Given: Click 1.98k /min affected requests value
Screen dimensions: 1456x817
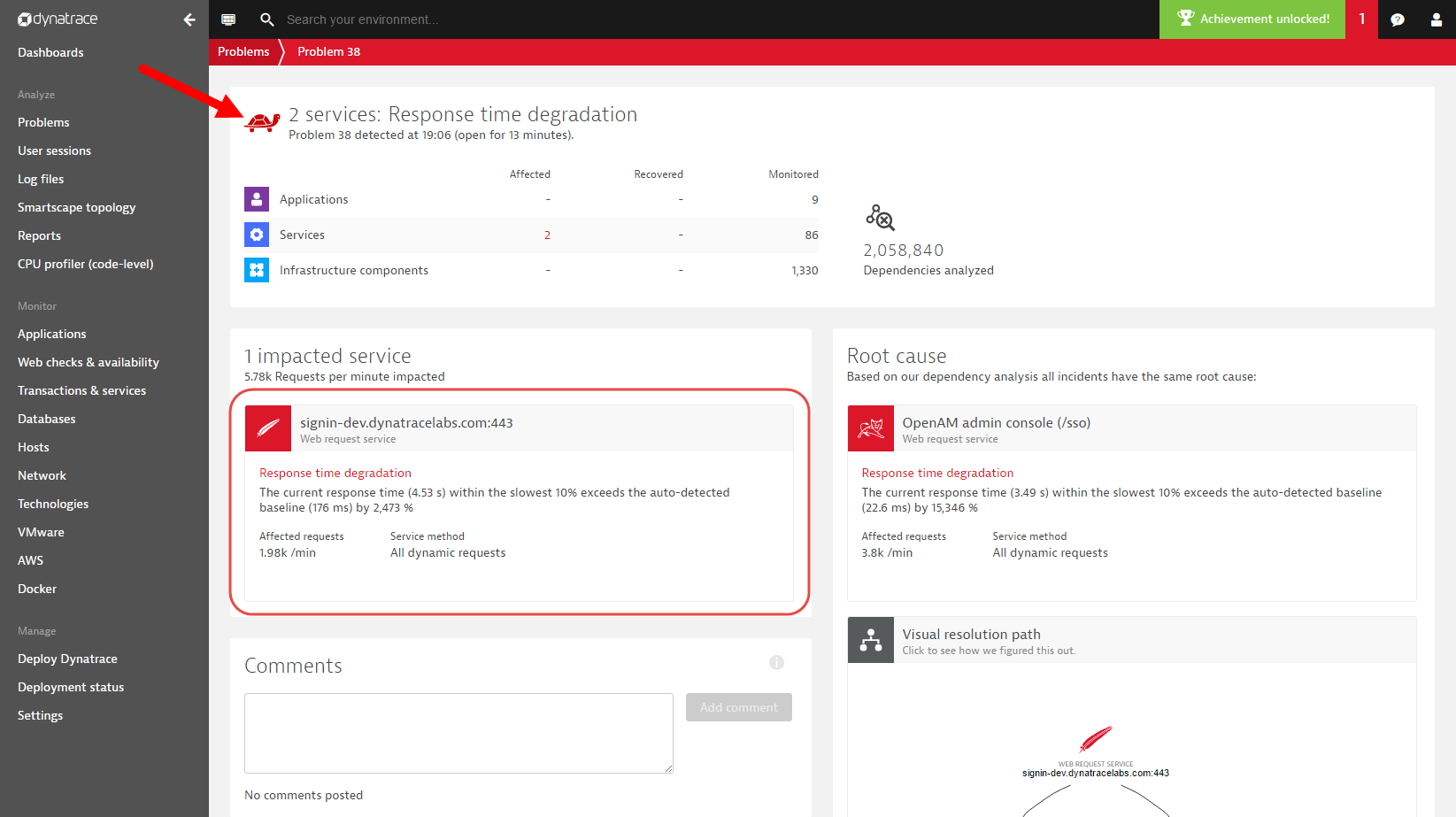Looking at the screenshot, I should coord(288,552).
